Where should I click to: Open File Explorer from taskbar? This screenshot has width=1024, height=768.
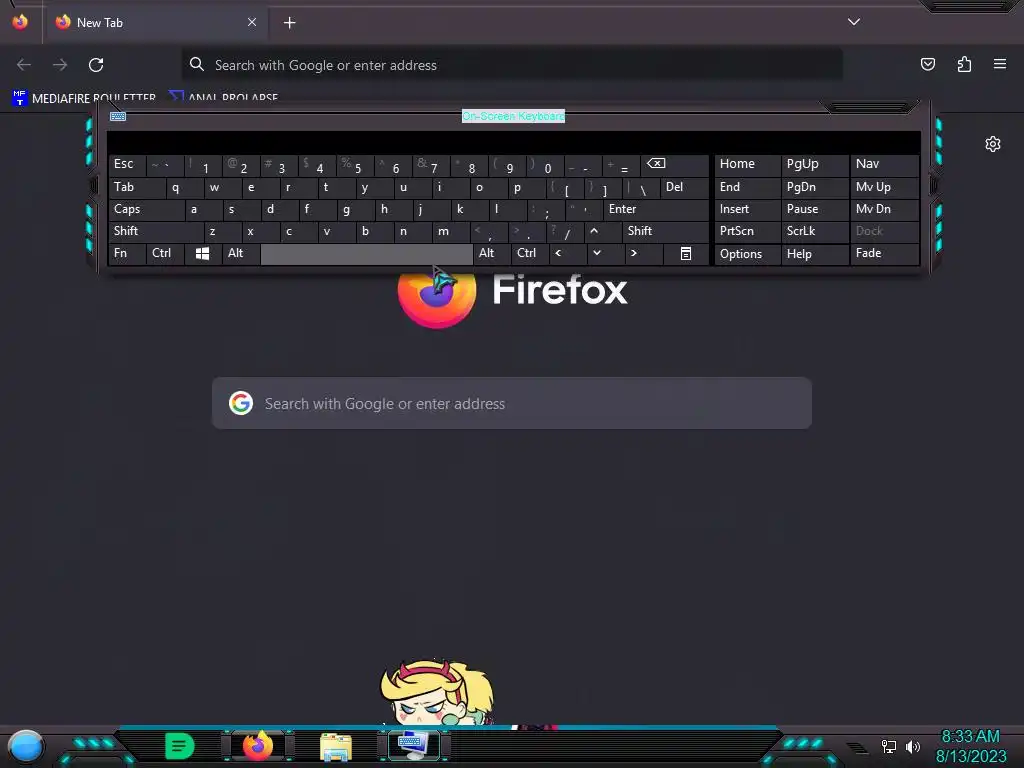tap(336, 746)
